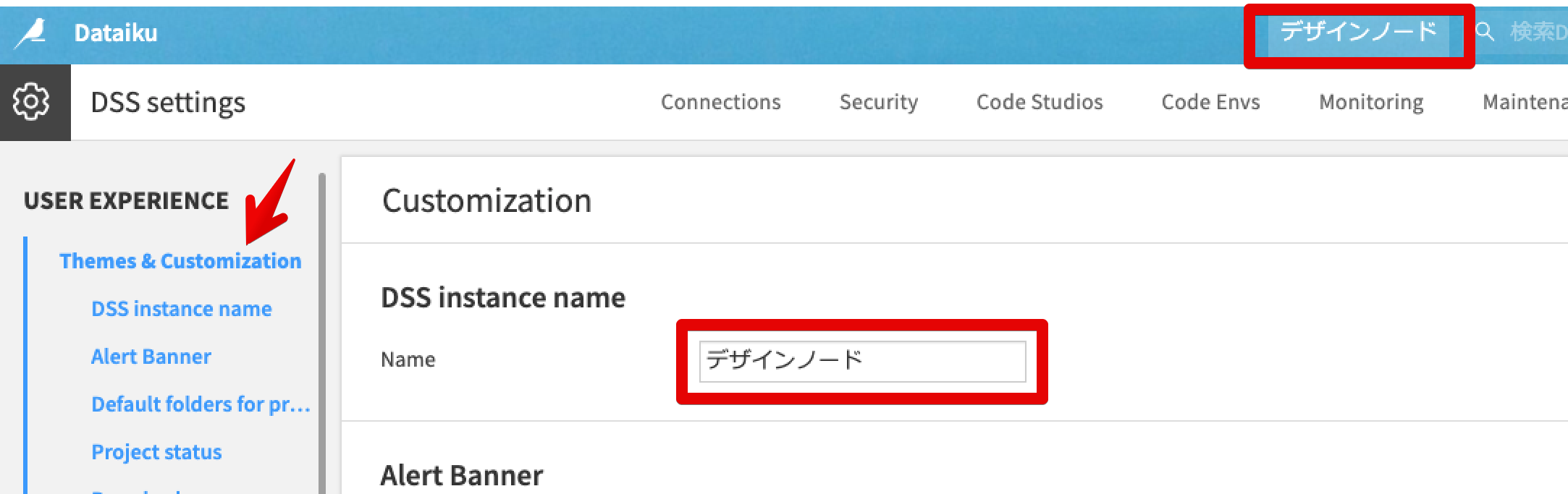
Task: Click the search magnifier icon
Action: coord(1485,32)
